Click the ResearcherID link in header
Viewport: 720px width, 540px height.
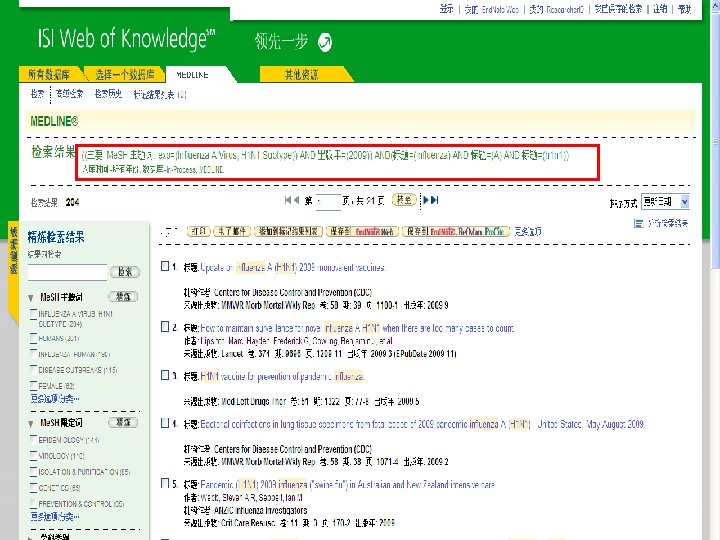[556, 9]
